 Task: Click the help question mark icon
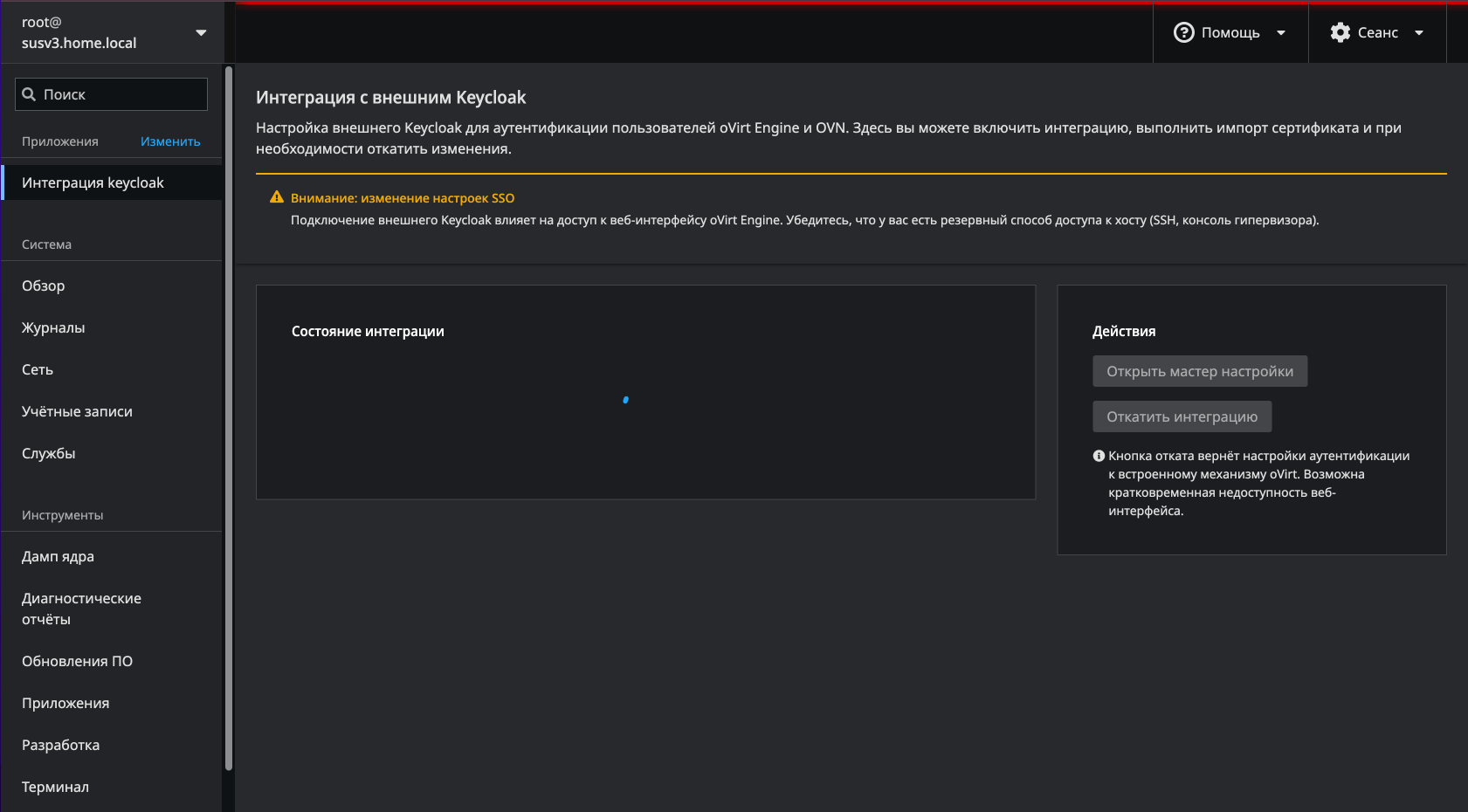pyautogui.click(x=1183, y=32)
